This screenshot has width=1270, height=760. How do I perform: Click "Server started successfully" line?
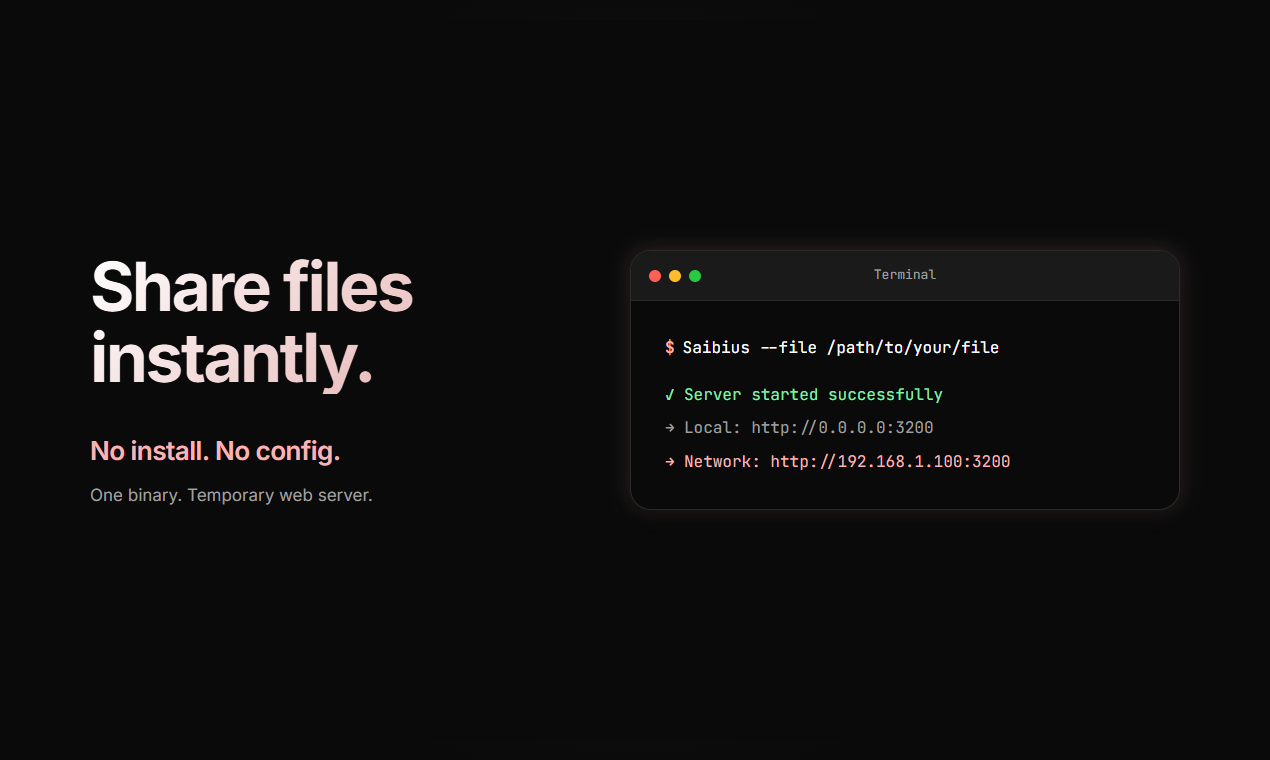[x=804, y=395]
